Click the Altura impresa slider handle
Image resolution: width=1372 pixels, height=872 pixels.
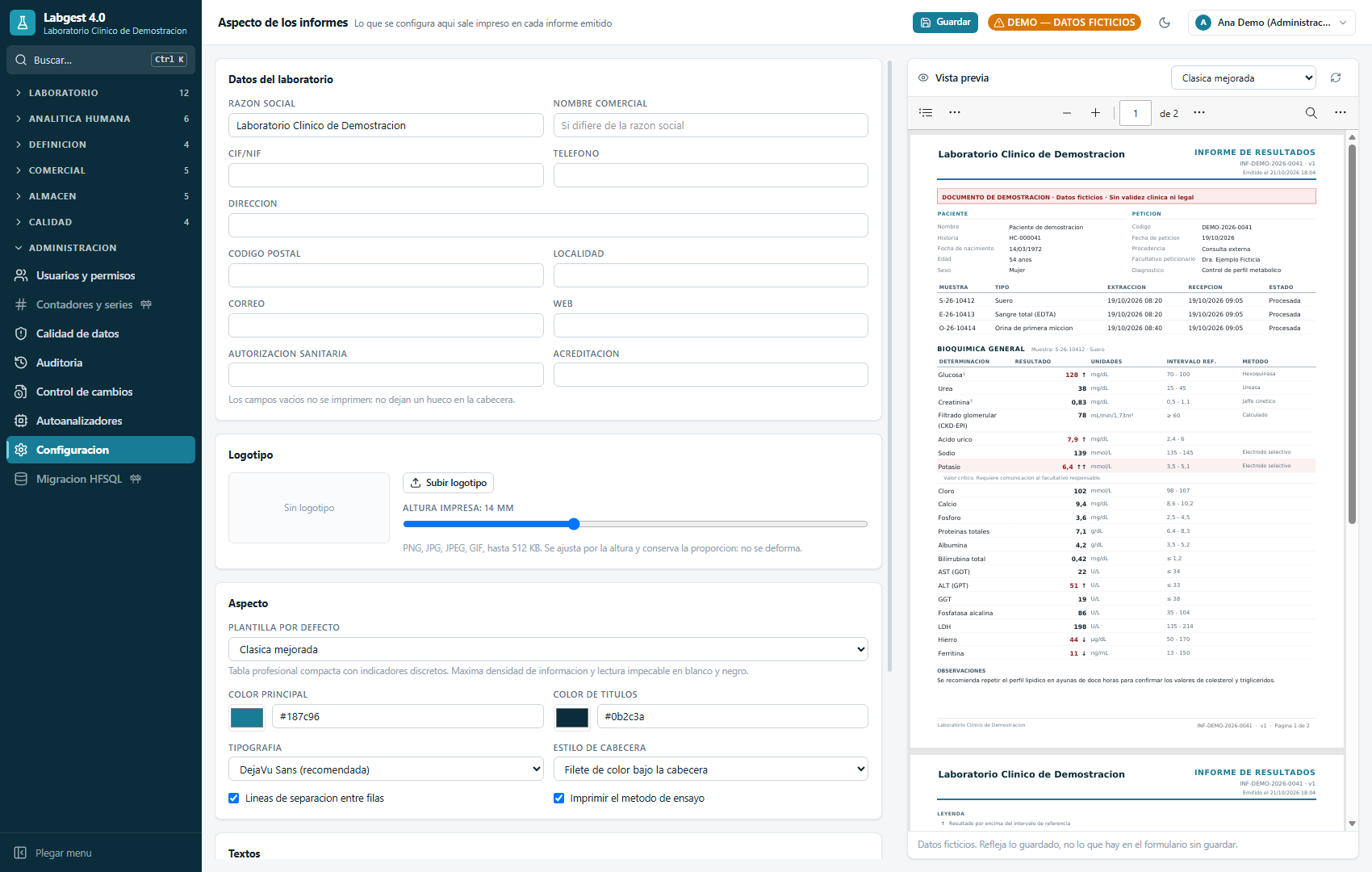574,524
